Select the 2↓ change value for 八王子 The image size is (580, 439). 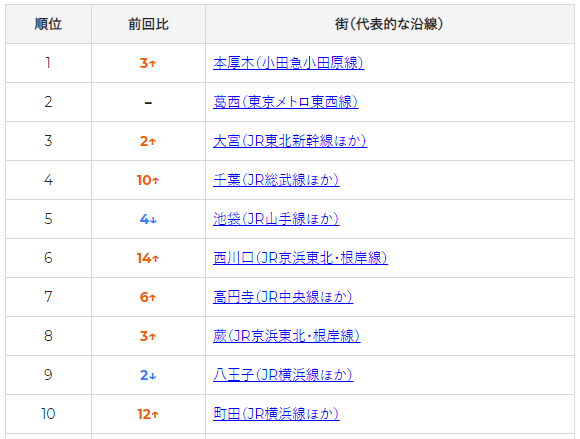click(x=148, y=375)
